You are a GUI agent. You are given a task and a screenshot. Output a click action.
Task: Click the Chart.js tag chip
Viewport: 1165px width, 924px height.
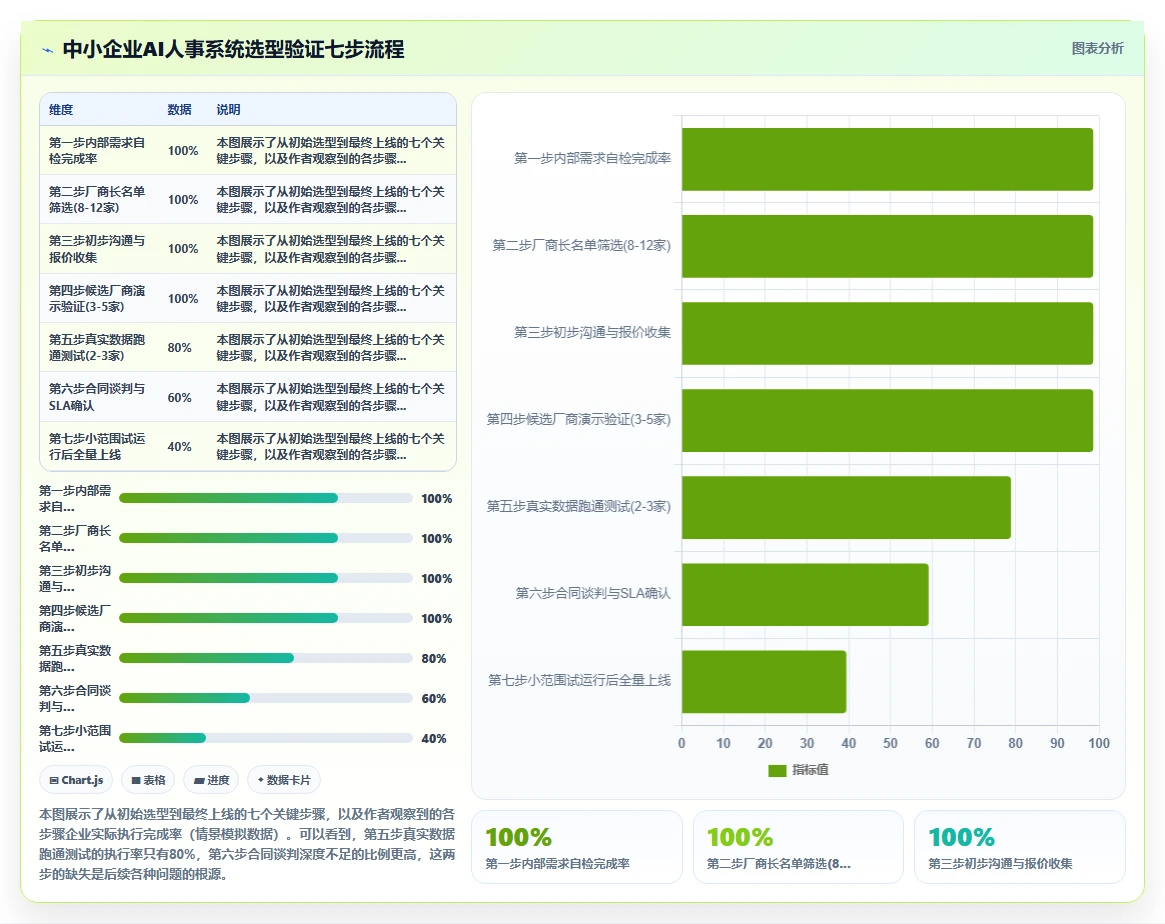[x=76, y=780]
